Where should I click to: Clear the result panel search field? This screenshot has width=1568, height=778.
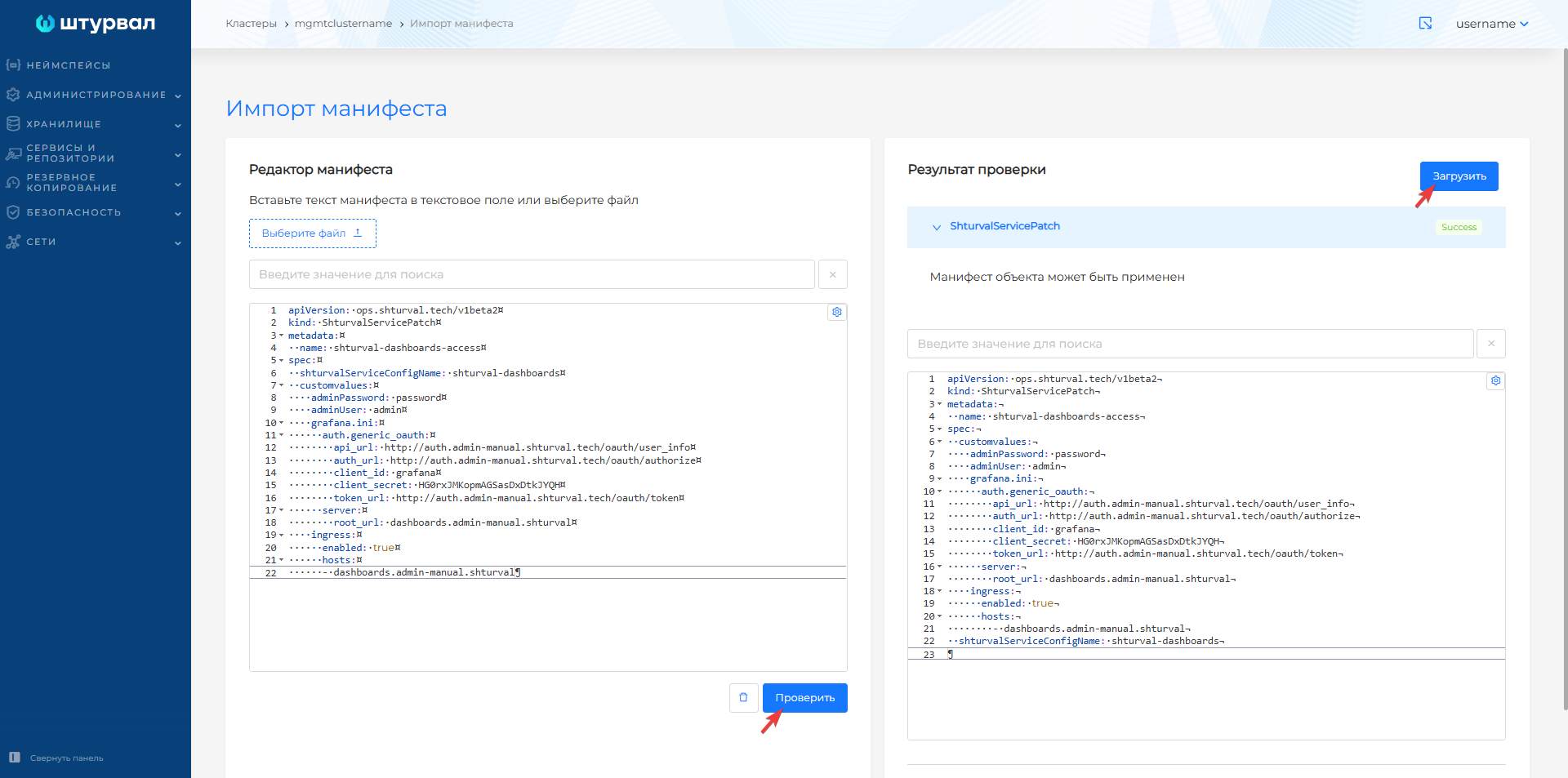[1490, 344]
